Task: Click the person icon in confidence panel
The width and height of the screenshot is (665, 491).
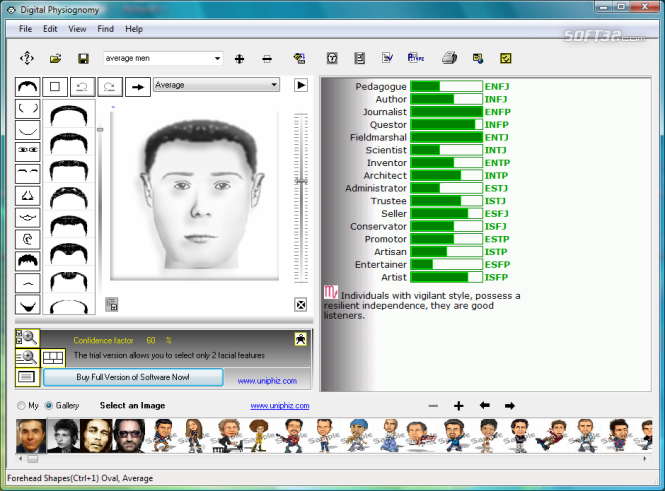Action: [301, 339]
